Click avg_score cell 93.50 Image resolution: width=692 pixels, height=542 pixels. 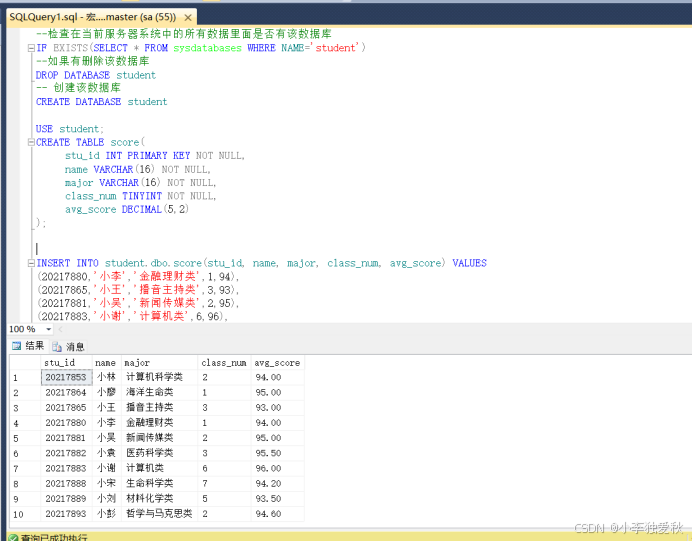click(x=278, y=499)
